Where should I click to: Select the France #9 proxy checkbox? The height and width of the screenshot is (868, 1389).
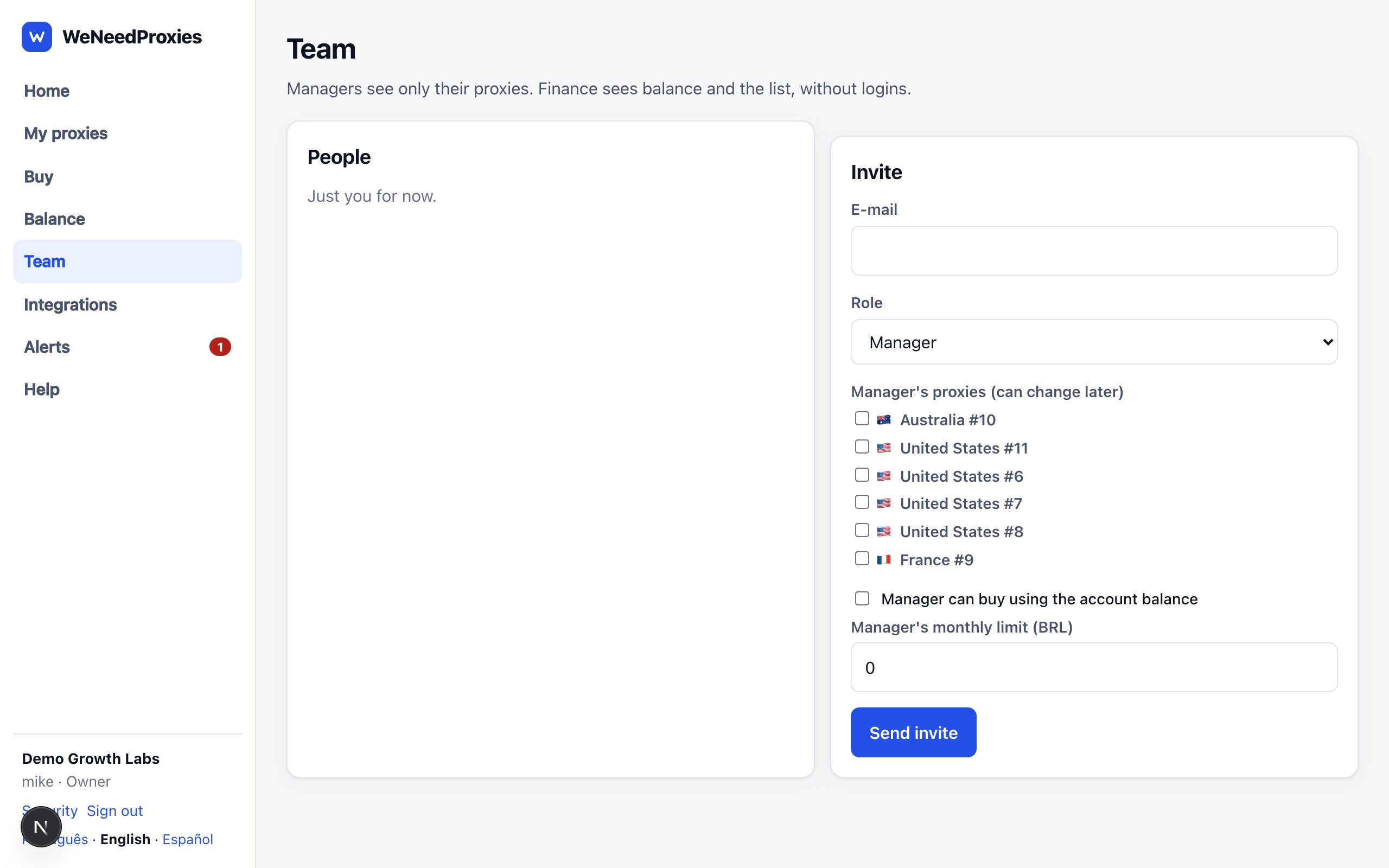[862, 559]
